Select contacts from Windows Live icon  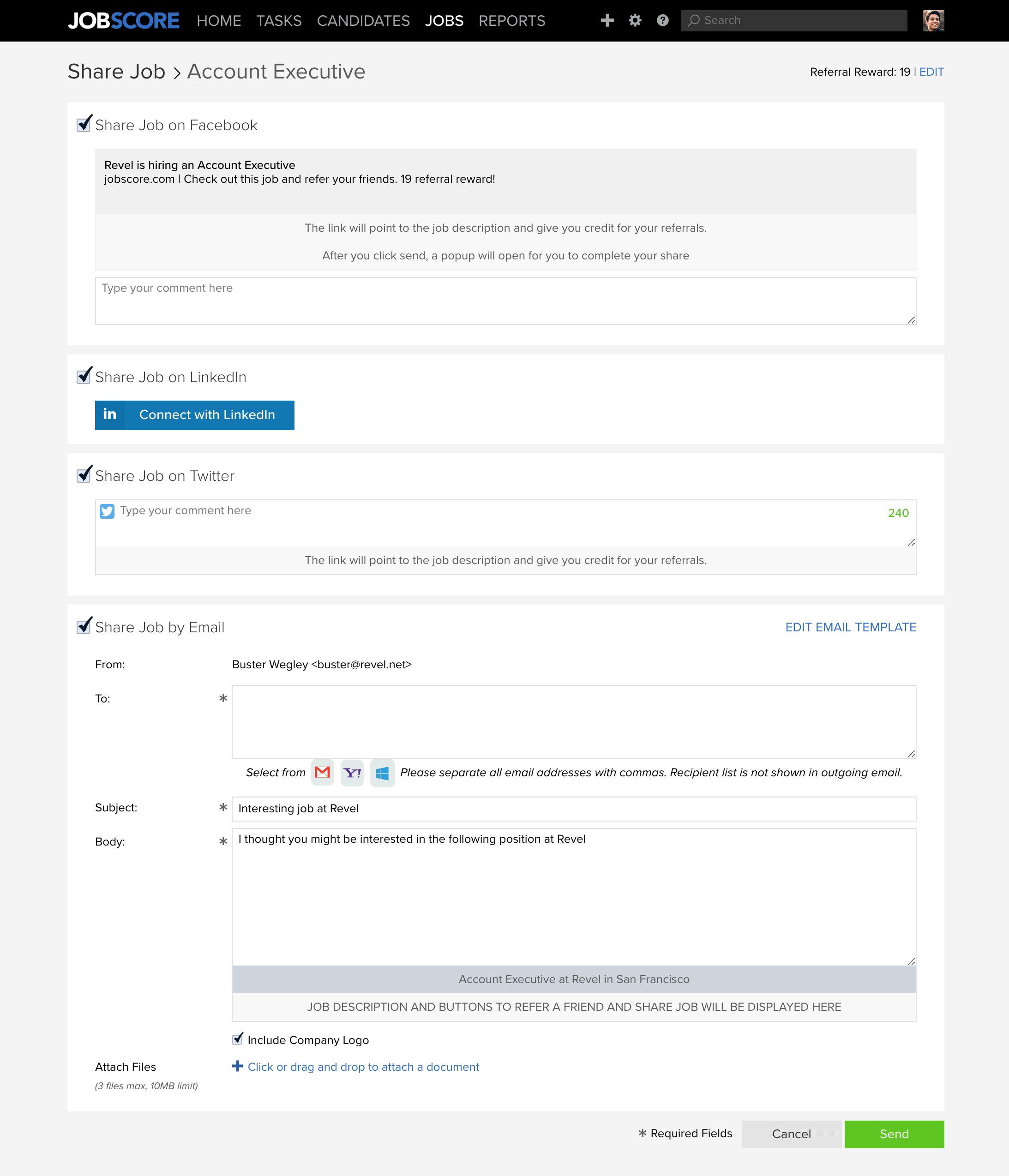[x=382, y=773]
